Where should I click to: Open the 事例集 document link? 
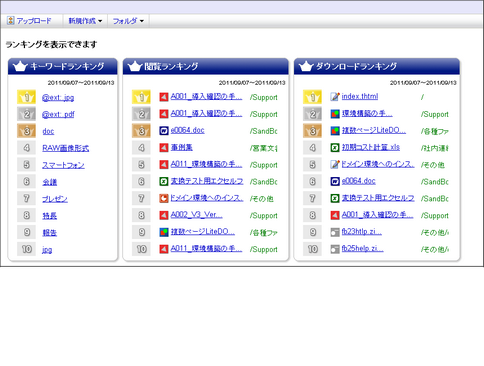point(182,147)
